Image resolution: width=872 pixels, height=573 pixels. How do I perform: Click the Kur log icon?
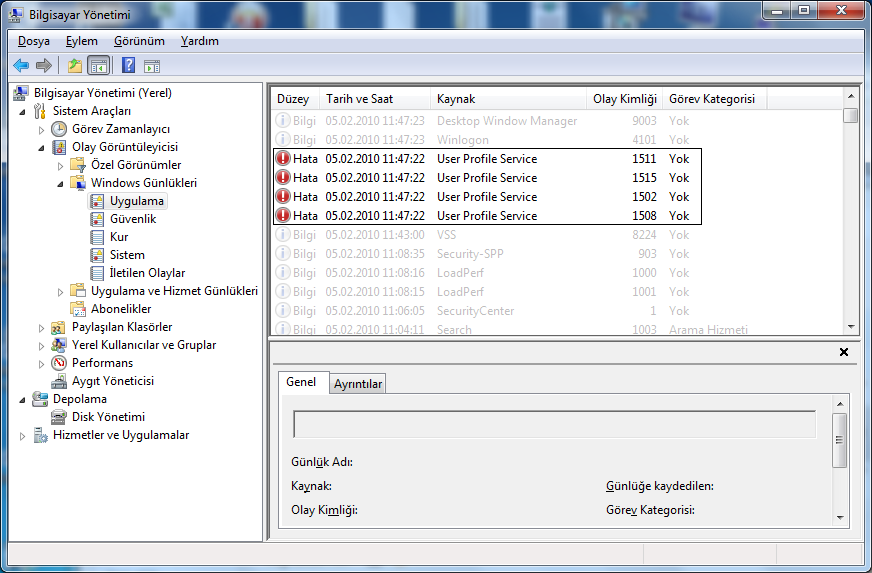point(97,237)
